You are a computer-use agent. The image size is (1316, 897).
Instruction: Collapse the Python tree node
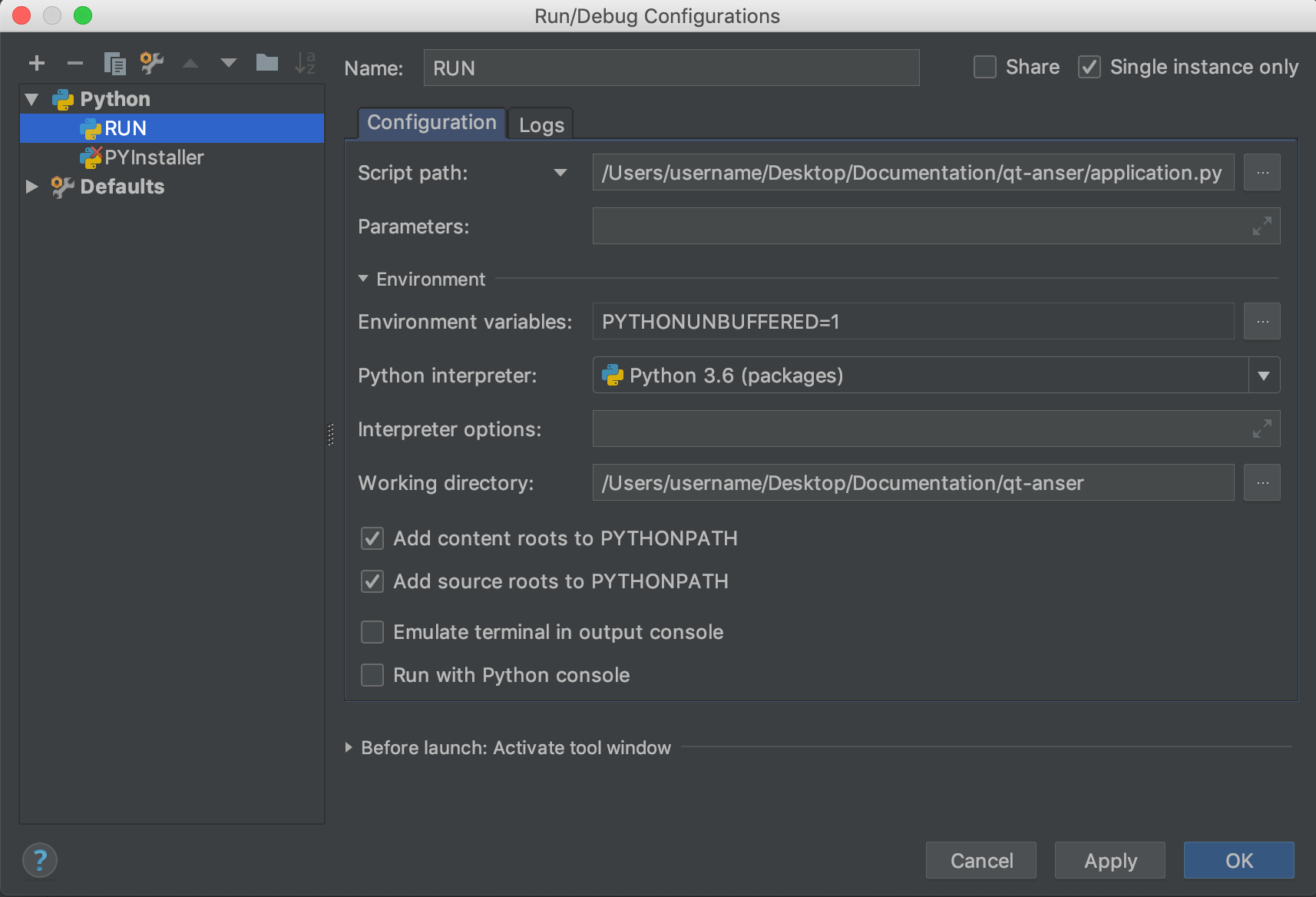pyautogui.click(x=32, y=99)
